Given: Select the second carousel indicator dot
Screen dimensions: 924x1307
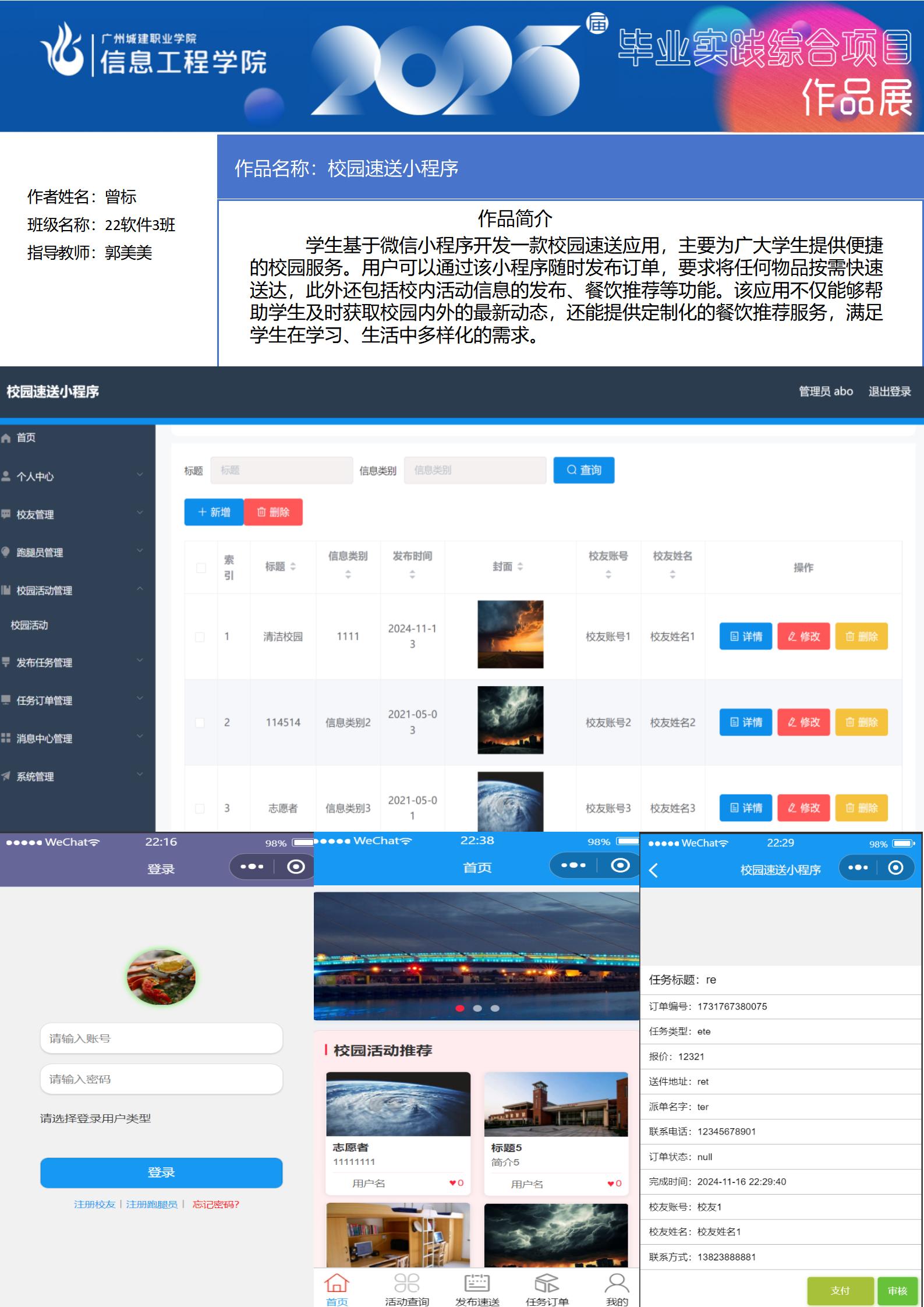Looking at the screenshot, I should coord(477,1008).
